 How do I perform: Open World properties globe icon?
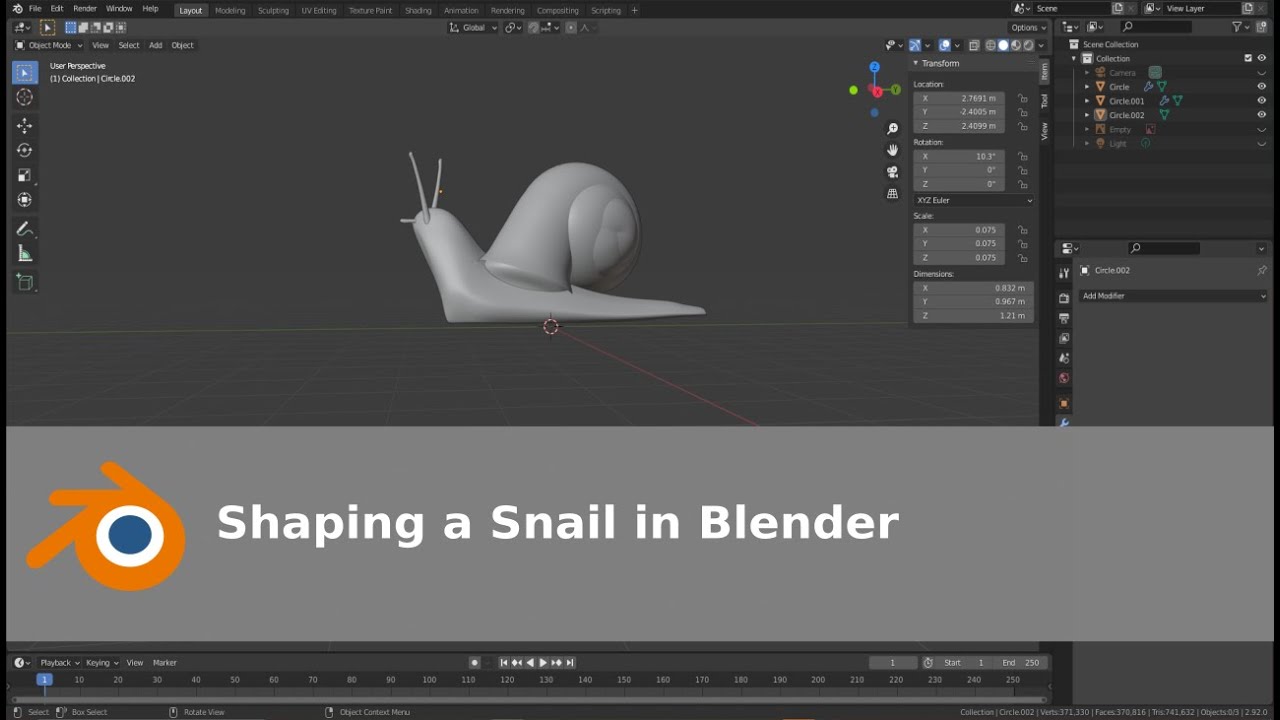[x=1064, y=378]
